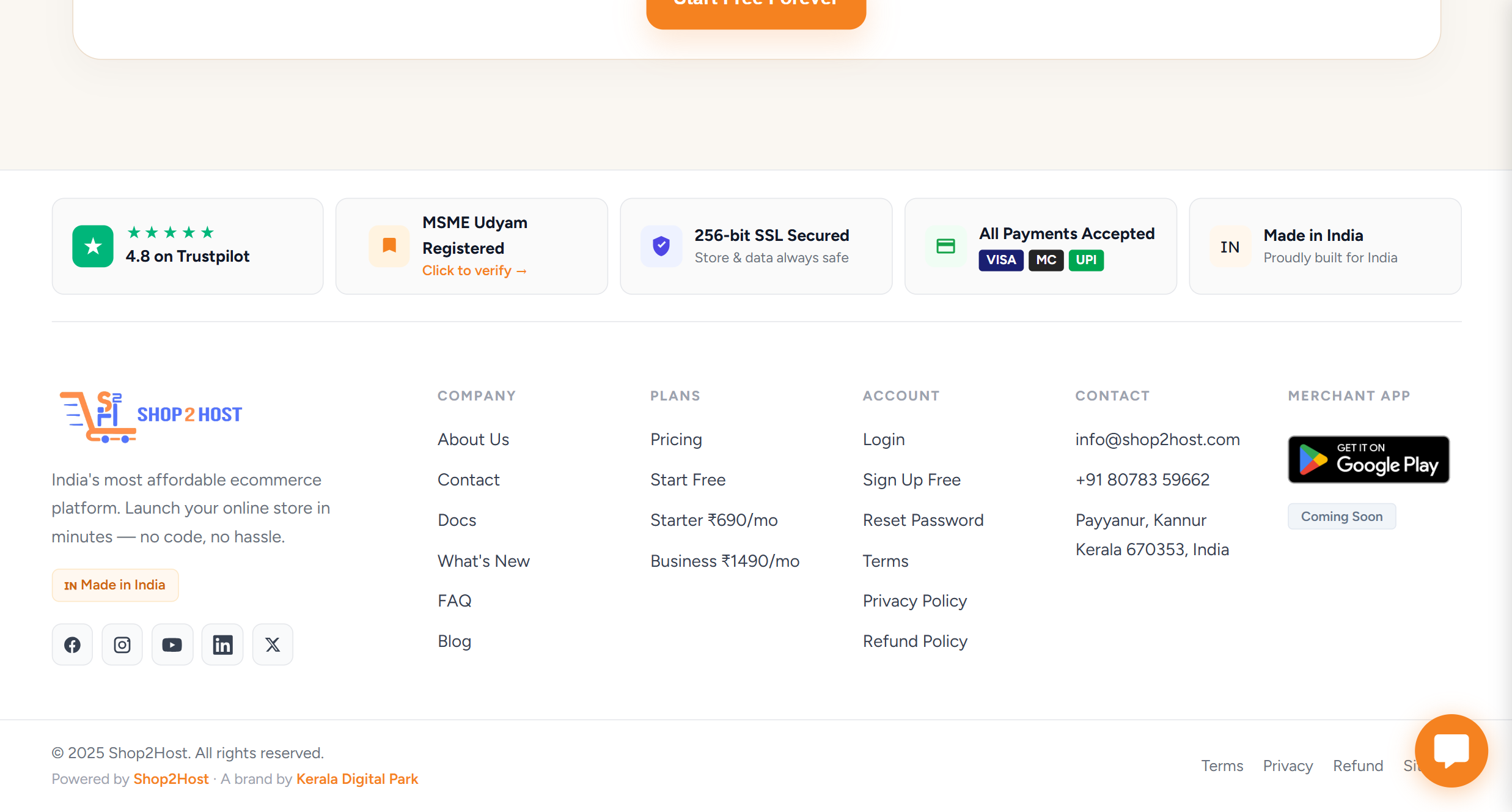Click the Shop2Host cart logo
Viewport: 1512px width, 812px height.
(98, 416)
